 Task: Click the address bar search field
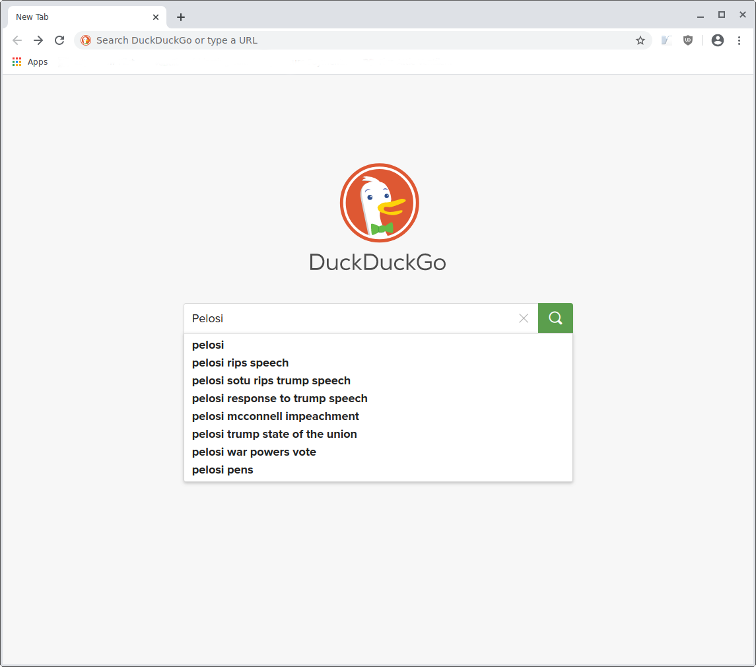pos(362,41)
